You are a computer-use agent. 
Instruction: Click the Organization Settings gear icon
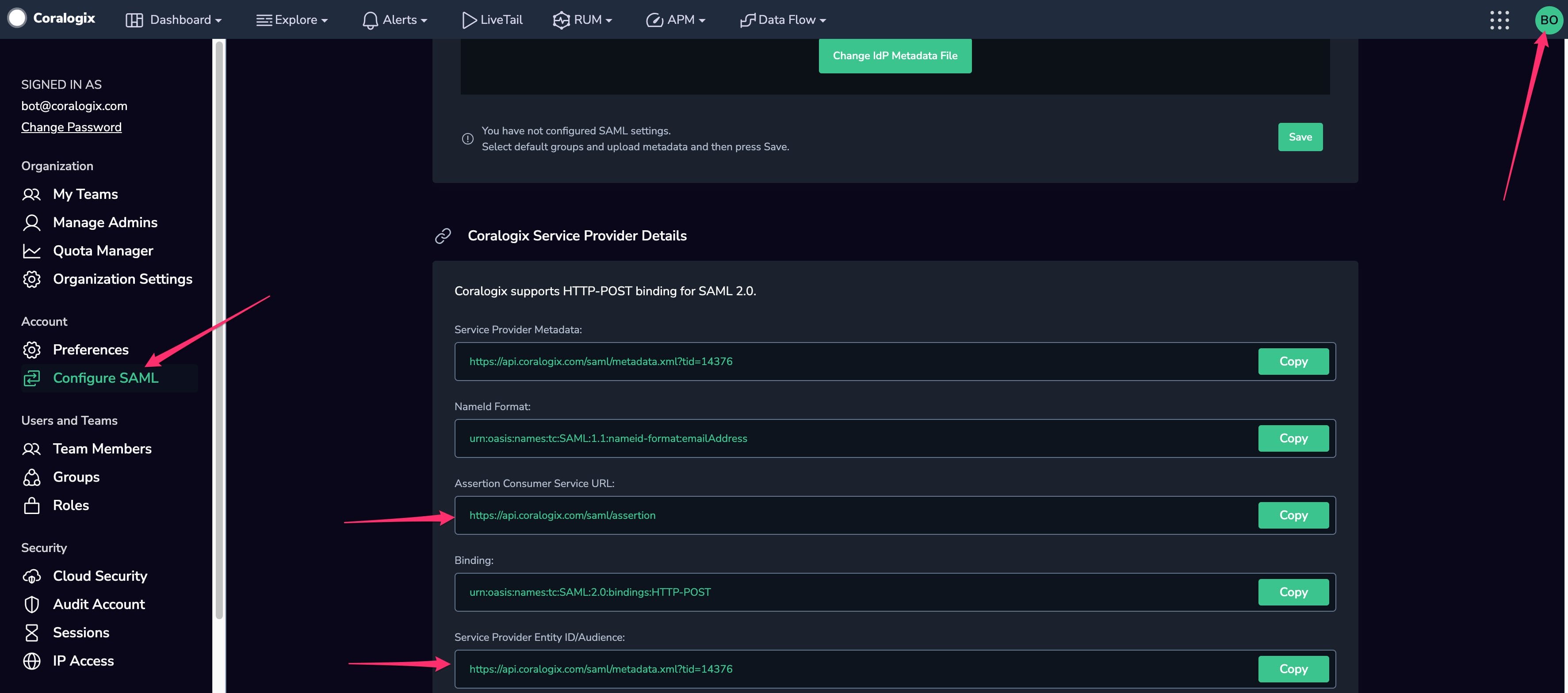(x=32, y=279)
